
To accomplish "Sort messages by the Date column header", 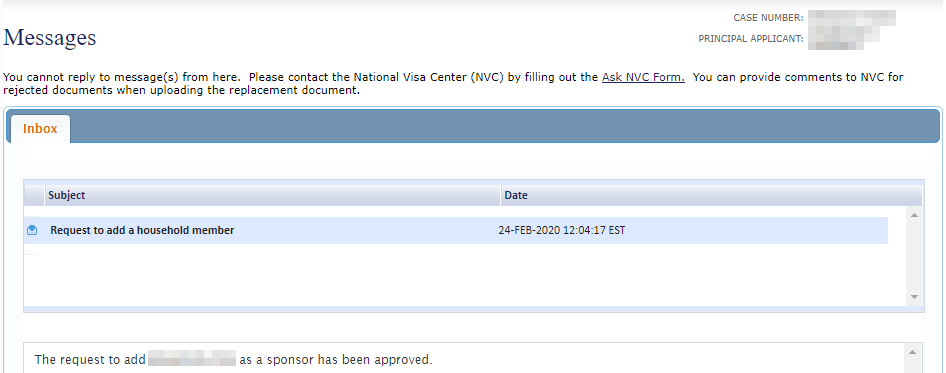I will pyautogui.click(x=711, y=196).
